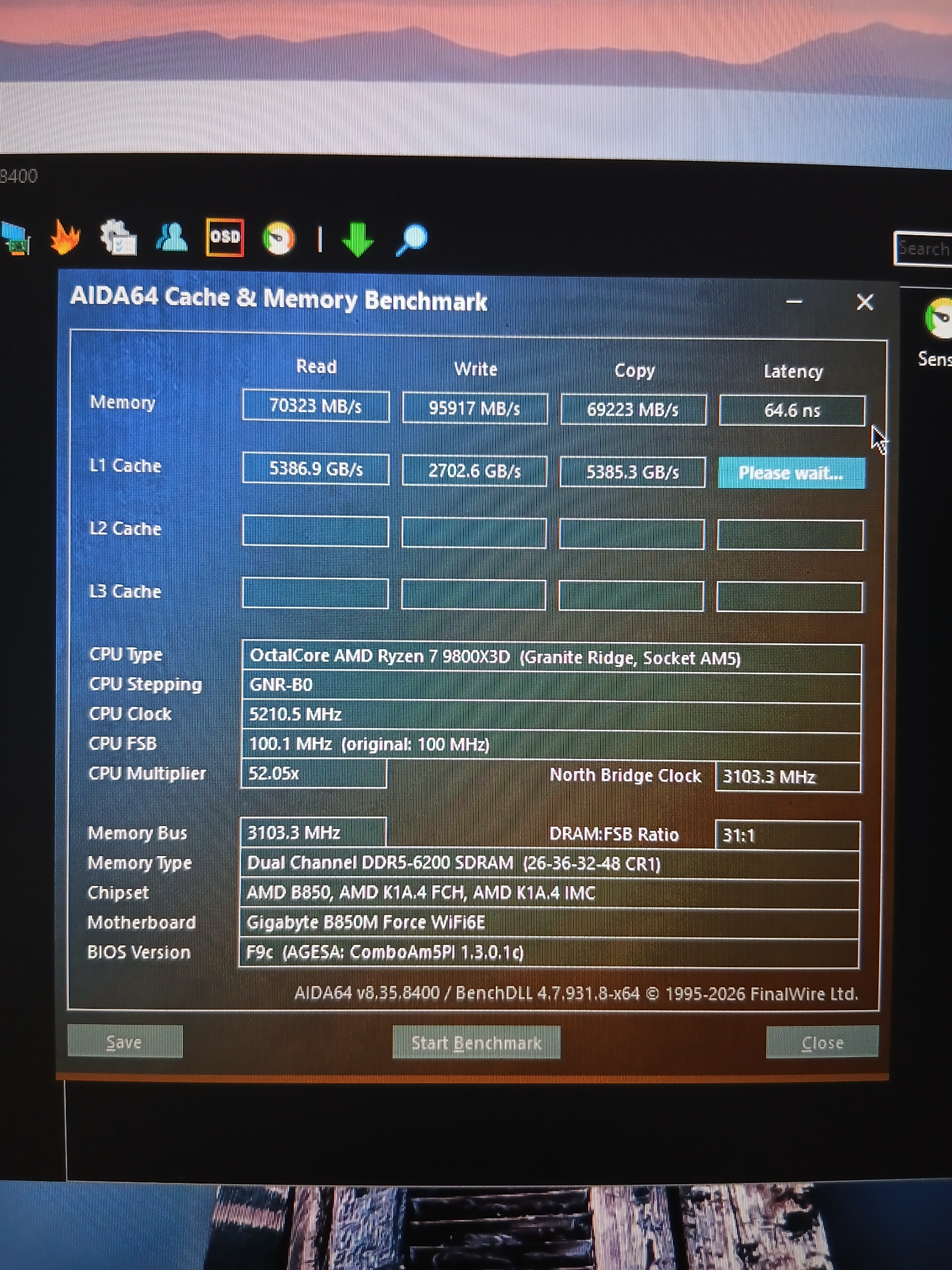
Task: Click the L1 Cache Read value 5386.9 GB/s
Action: click(316, 469)
